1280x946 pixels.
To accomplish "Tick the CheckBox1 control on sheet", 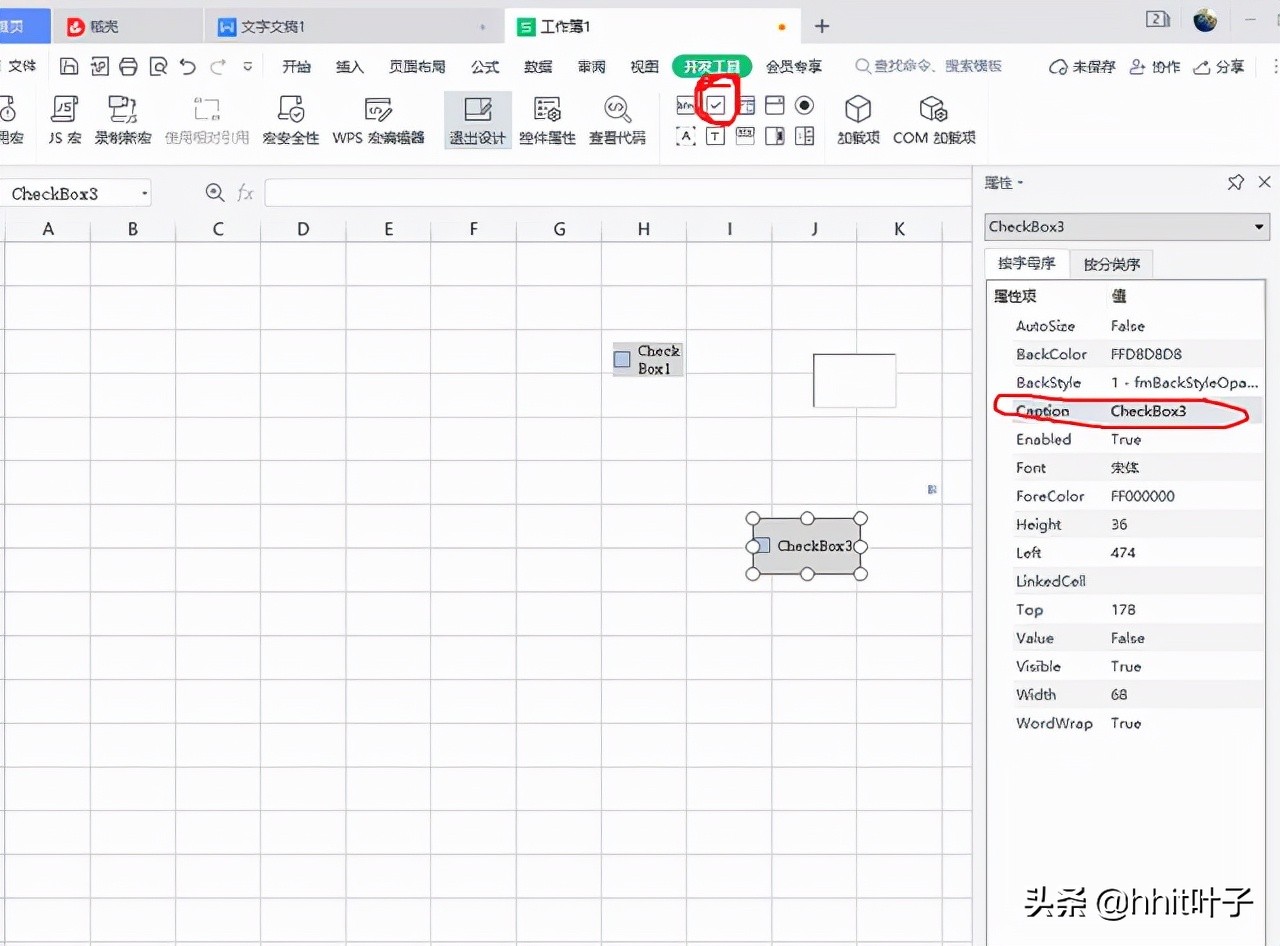I will 622,359.
